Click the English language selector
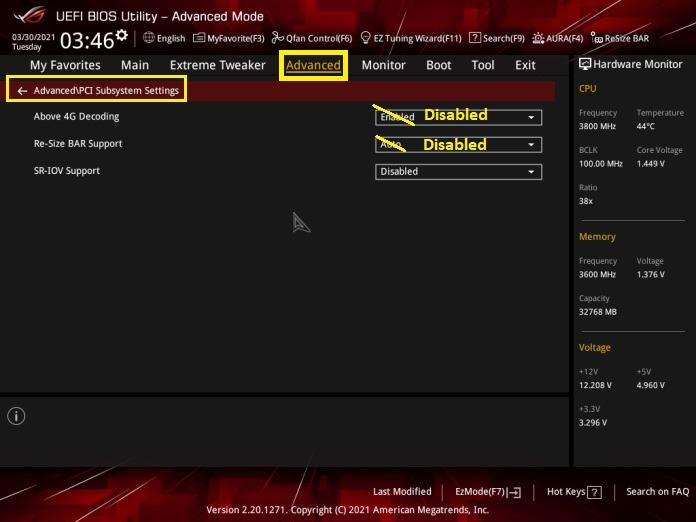Screen dimensions: 696x522 click(171, 39)
